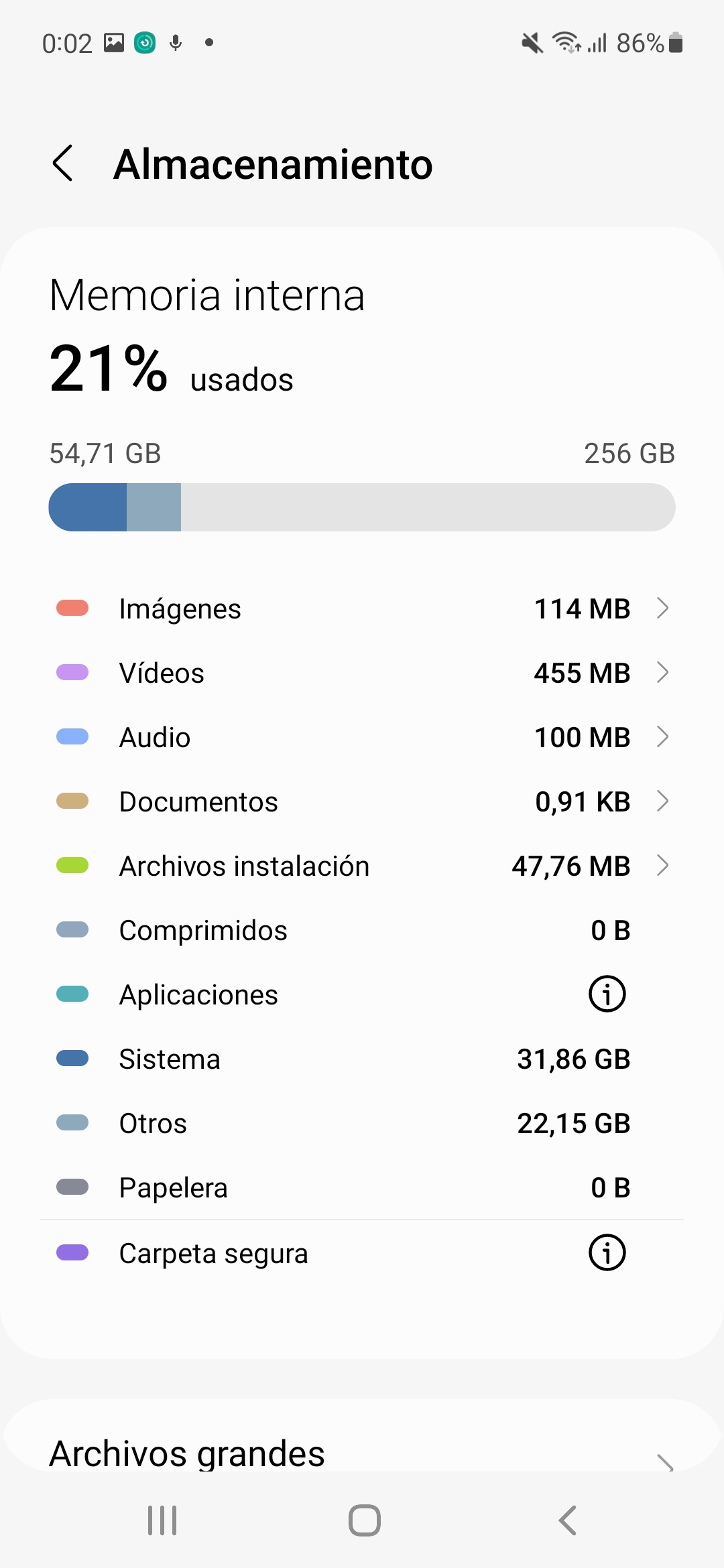Open the Aplicaciones info icon

607,994
